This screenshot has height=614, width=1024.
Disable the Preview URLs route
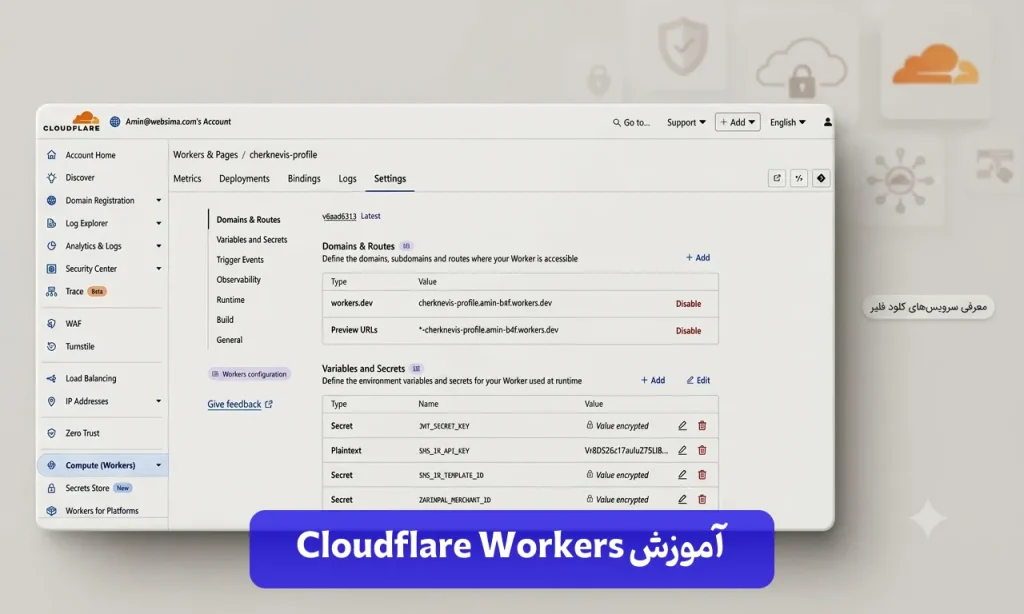point(688,331)
